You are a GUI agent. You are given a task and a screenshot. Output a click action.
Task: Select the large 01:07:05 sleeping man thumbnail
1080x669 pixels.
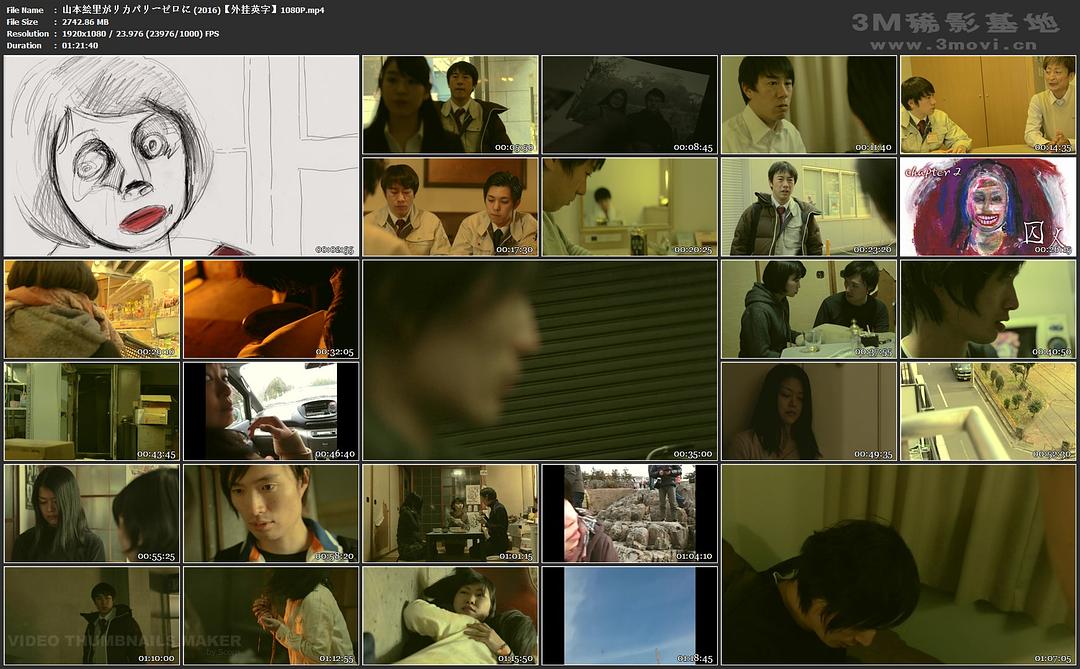(898, 564)
